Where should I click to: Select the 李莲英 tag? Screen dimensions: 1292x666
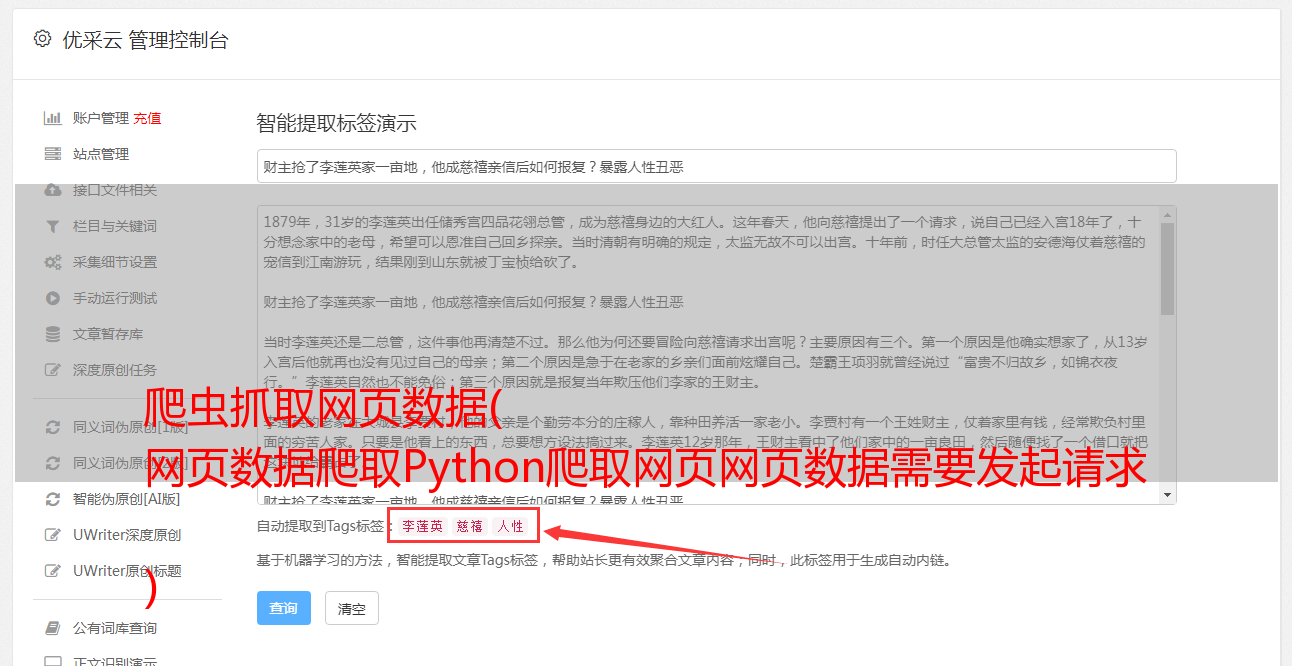422,526
